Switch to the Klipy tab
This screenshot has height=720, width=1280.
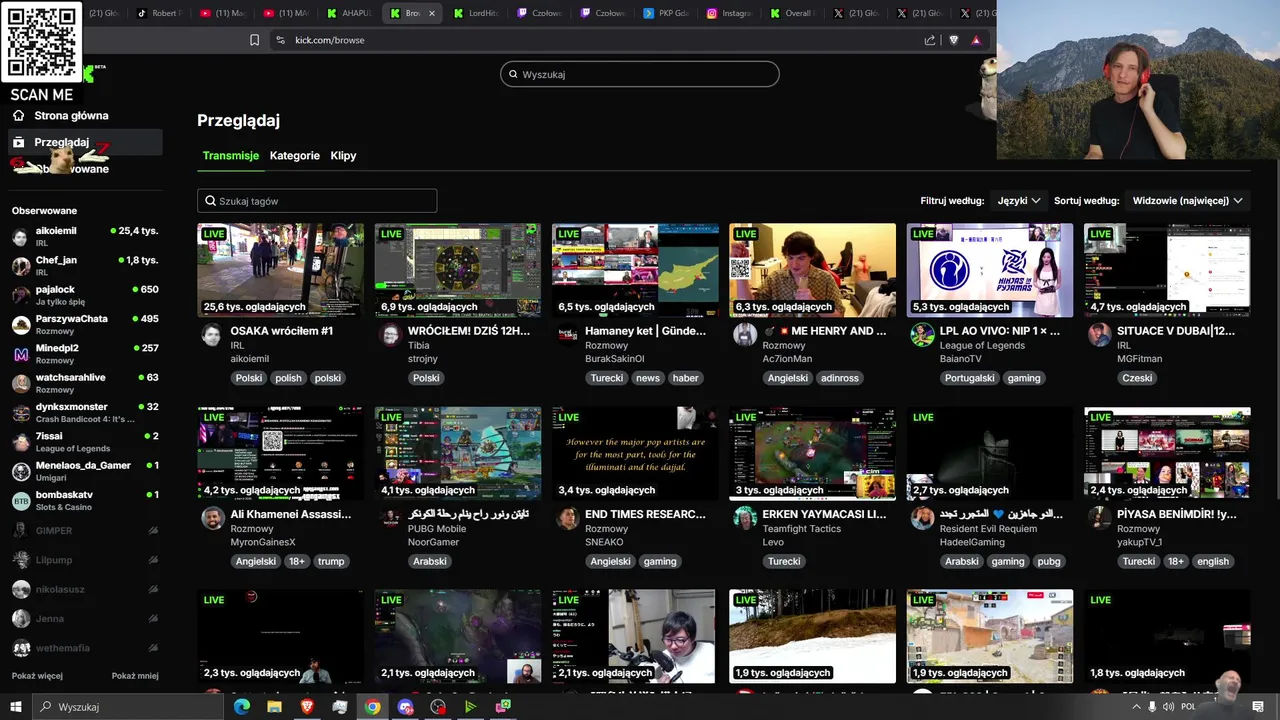coord(343,156)
